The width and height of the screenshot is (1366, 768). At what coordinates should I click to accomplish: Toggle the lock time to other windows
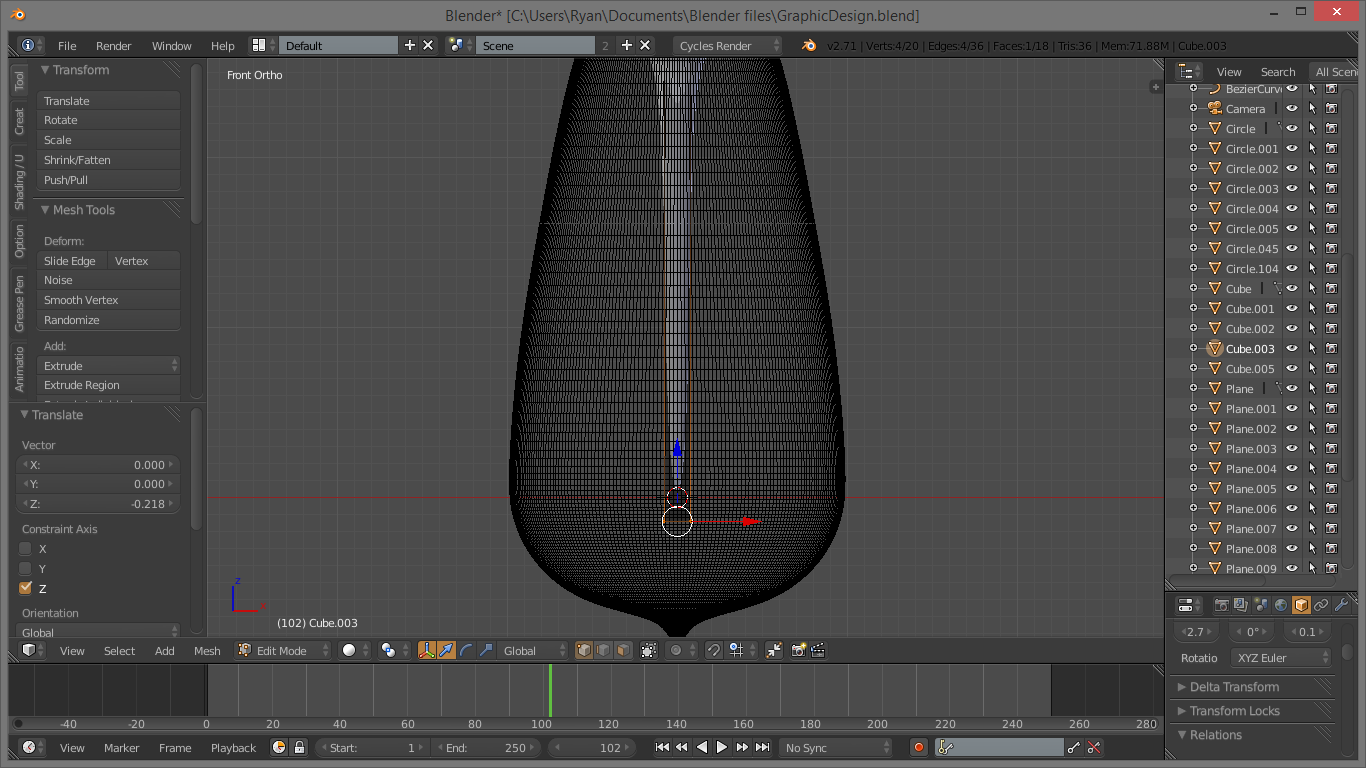(298, 747)
